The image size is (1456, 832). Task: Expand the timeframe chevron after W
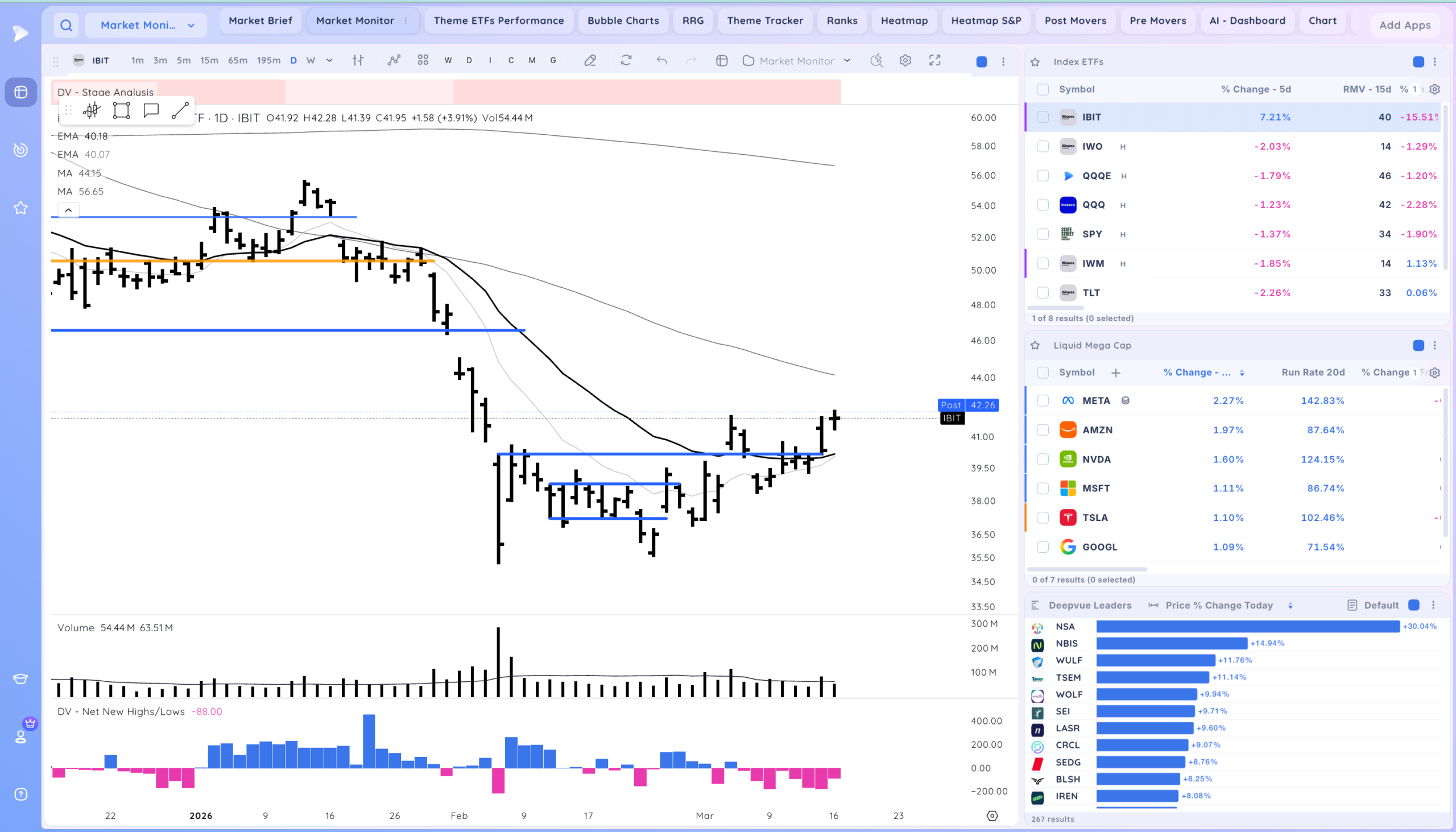[330, 61]
